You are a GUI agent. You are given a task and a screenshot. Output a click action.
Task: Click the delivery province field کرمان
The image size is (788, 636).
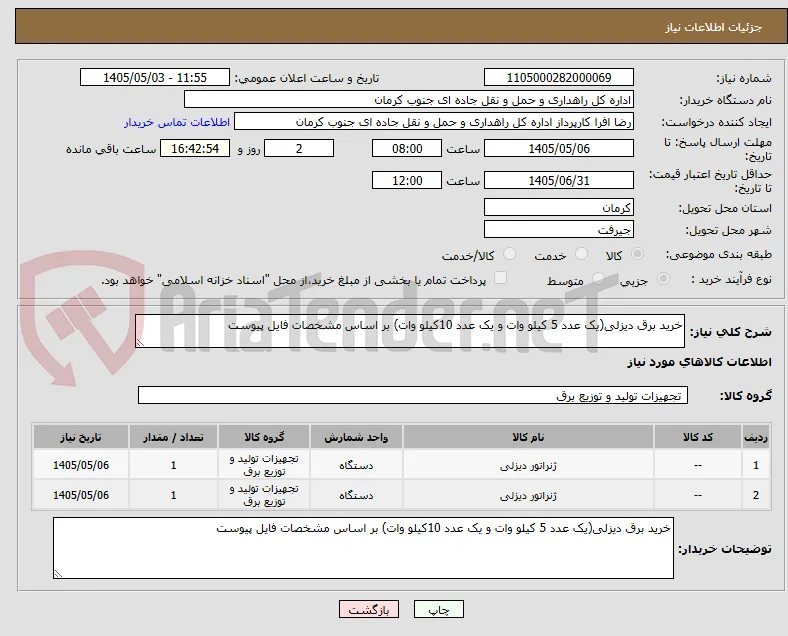coord(558,207)
